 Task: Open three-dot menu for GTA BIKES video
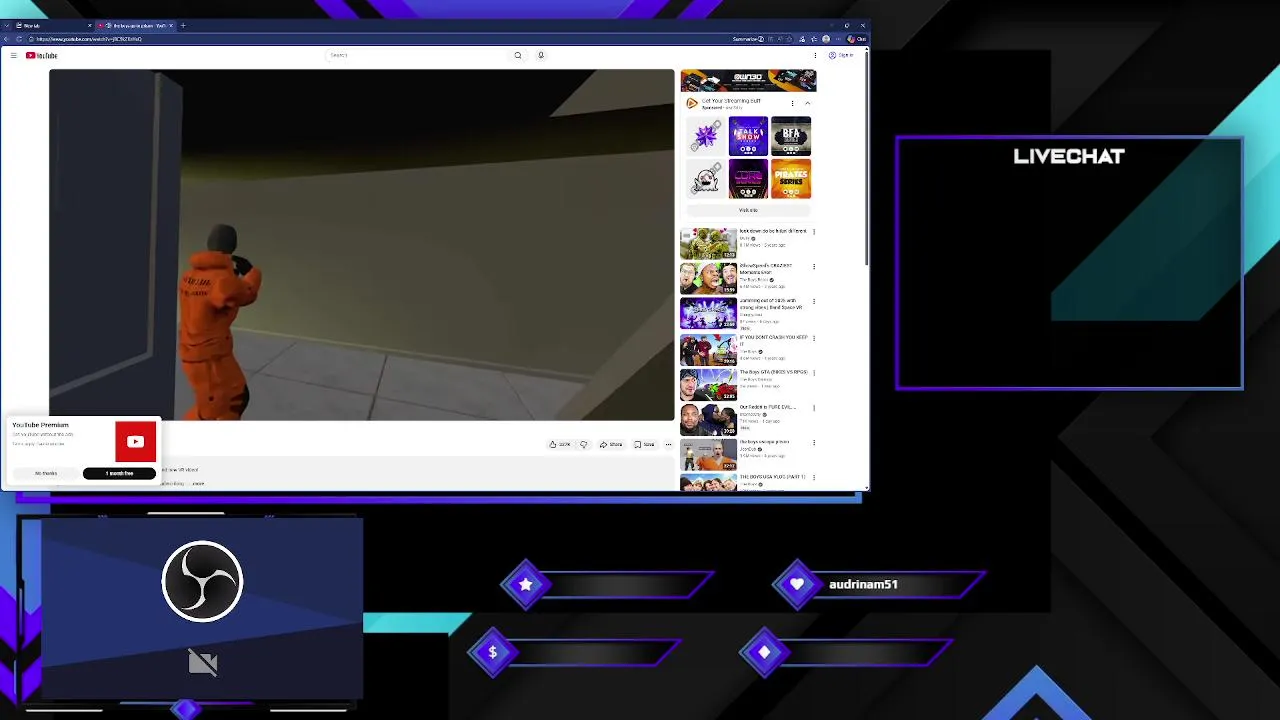coord(814,373)
